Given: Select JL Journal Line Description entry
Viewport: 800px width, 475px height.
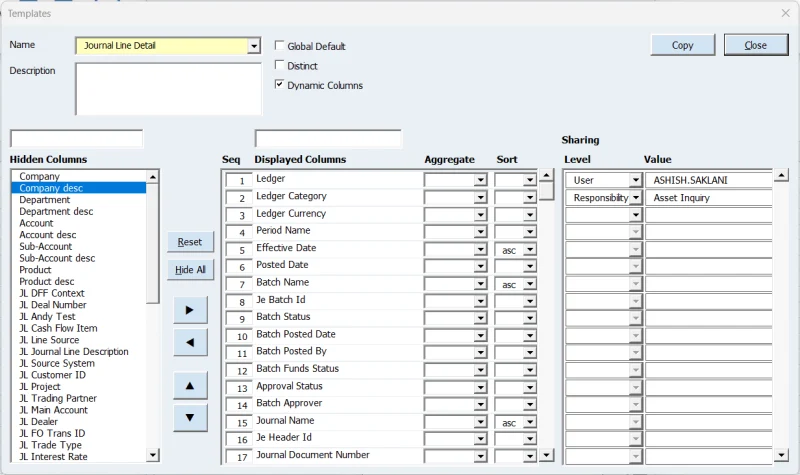Looking at the screenshot, I should click(79, 352).
